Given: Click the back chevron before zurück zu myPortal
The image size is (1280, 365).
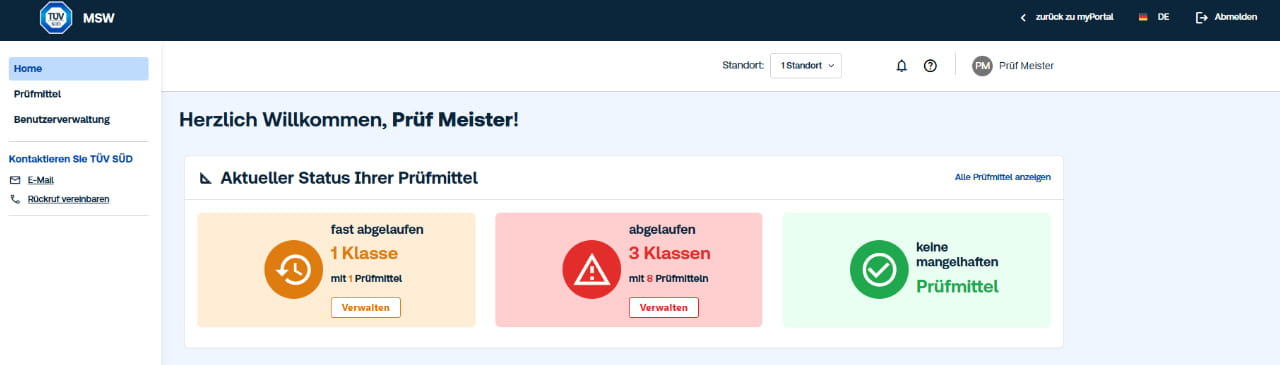Looking at the screenshot, I should tap(1023, 18).
